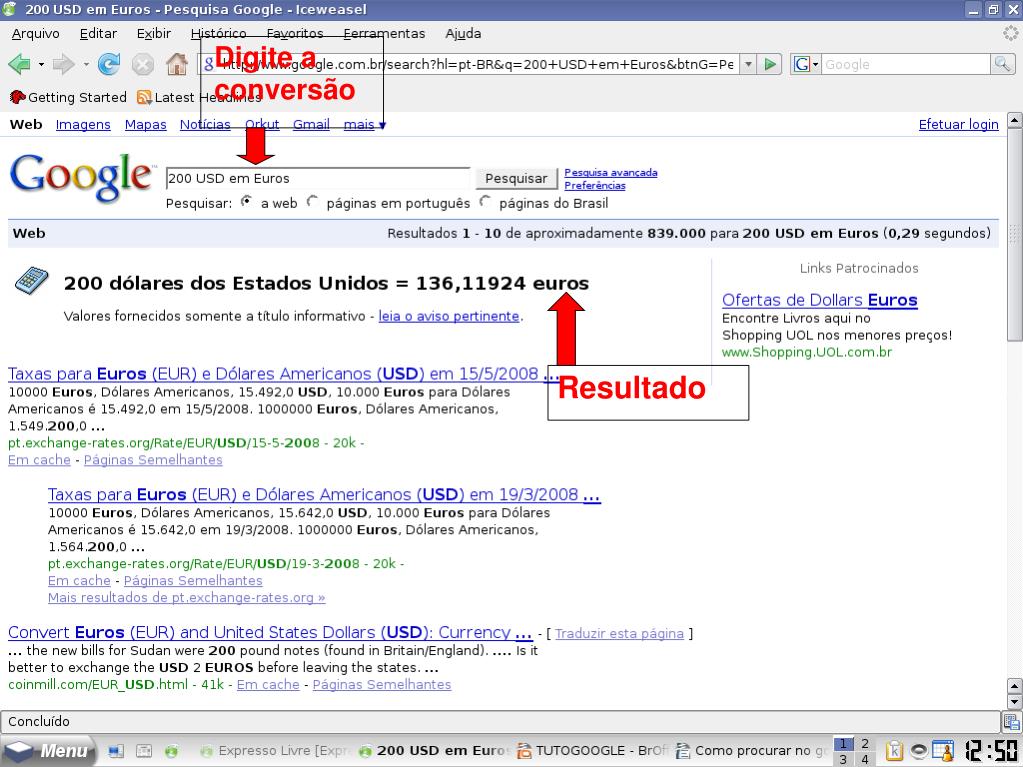Image resolution: width=1023 pixels, height=767 pixels.
Task: Open the Imagens link
Action: [83, 125]
